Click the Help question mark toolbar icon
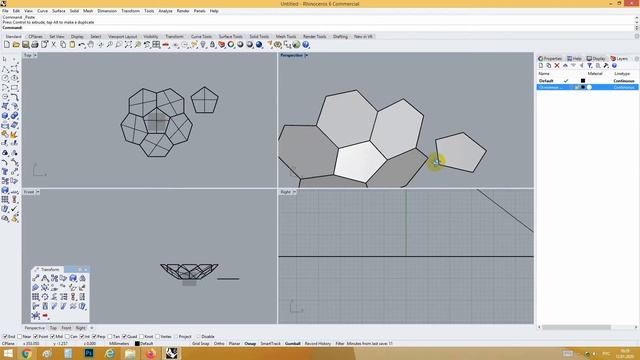This screenshot has height=360, width=640. click(306, 45)
